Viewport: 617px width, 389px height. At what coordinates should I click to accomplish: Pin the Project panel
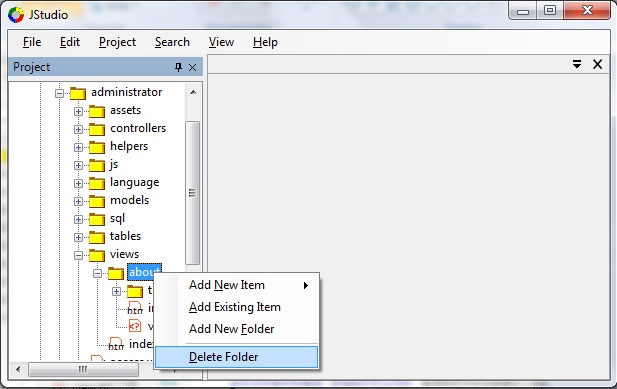click(x=178, y=67)
